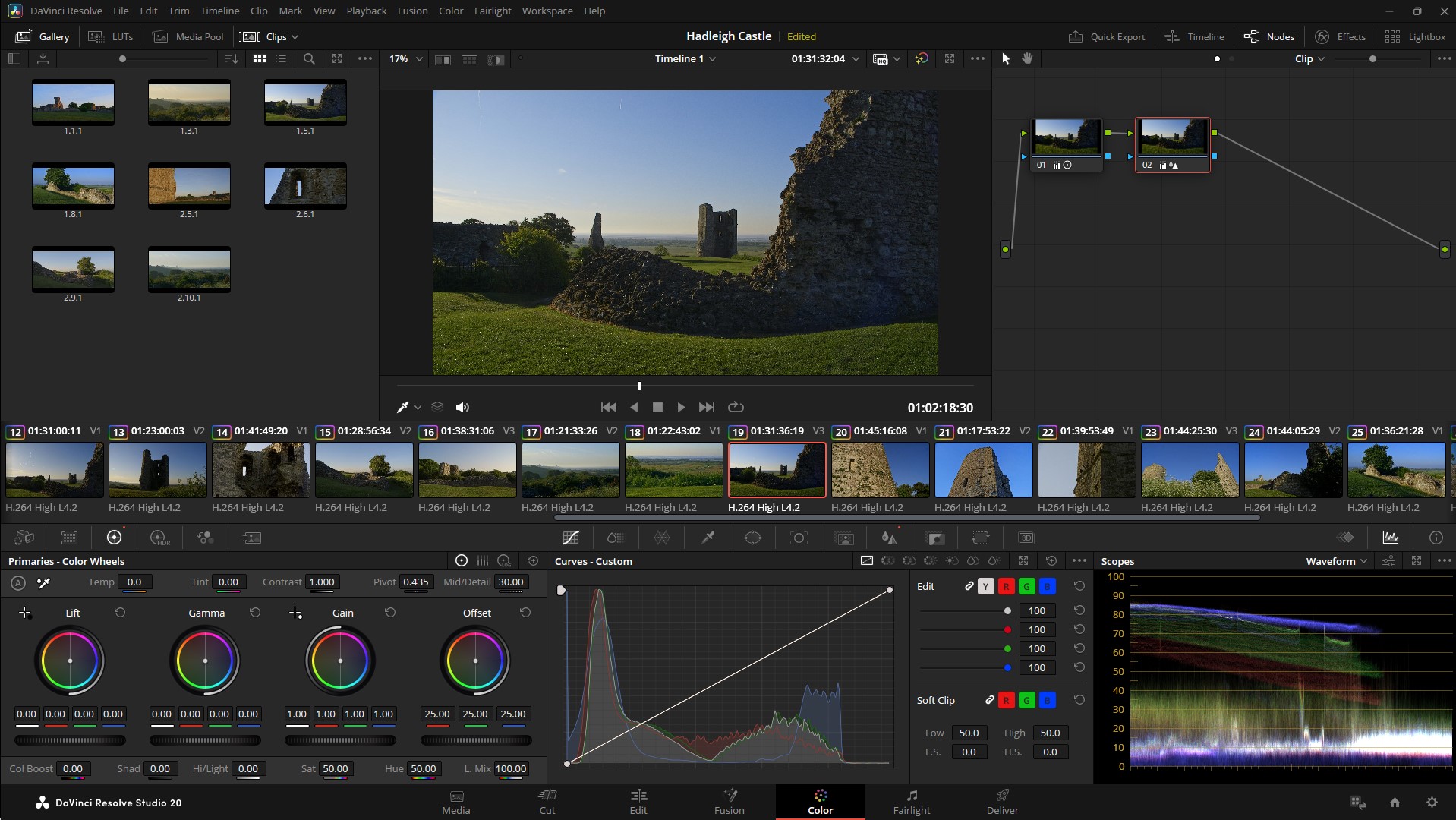The height and width of the screenshot is (820, 1456).
Task: Select the Qualifier eyedropper palette
Action: coord(708,538)
